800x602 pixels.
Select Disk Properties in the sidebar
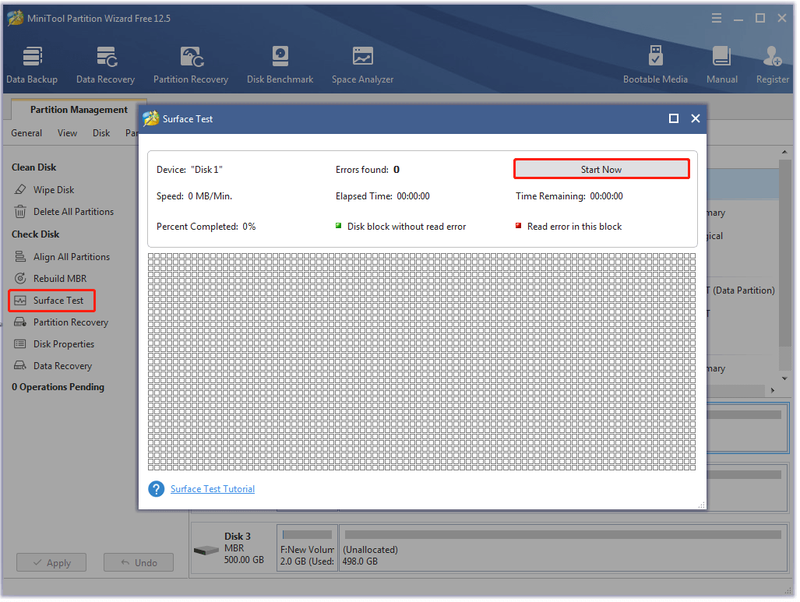point(64,344)
